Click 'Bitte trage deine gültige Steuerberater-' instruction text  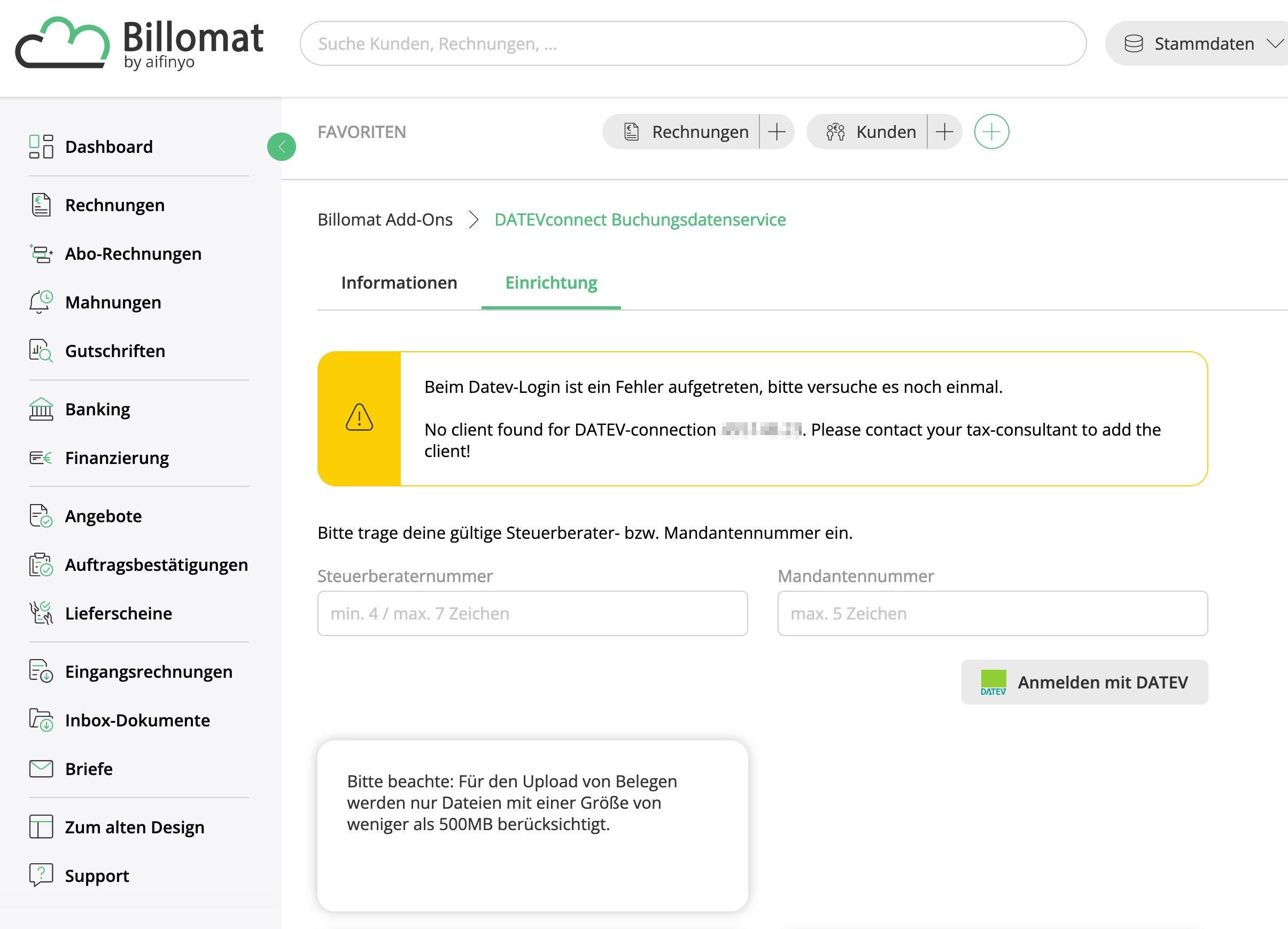click(585, 532)
